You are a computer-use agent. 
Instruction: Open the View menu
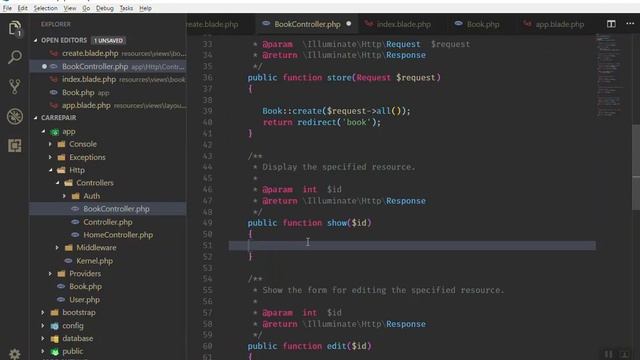(x=70, y=8)
